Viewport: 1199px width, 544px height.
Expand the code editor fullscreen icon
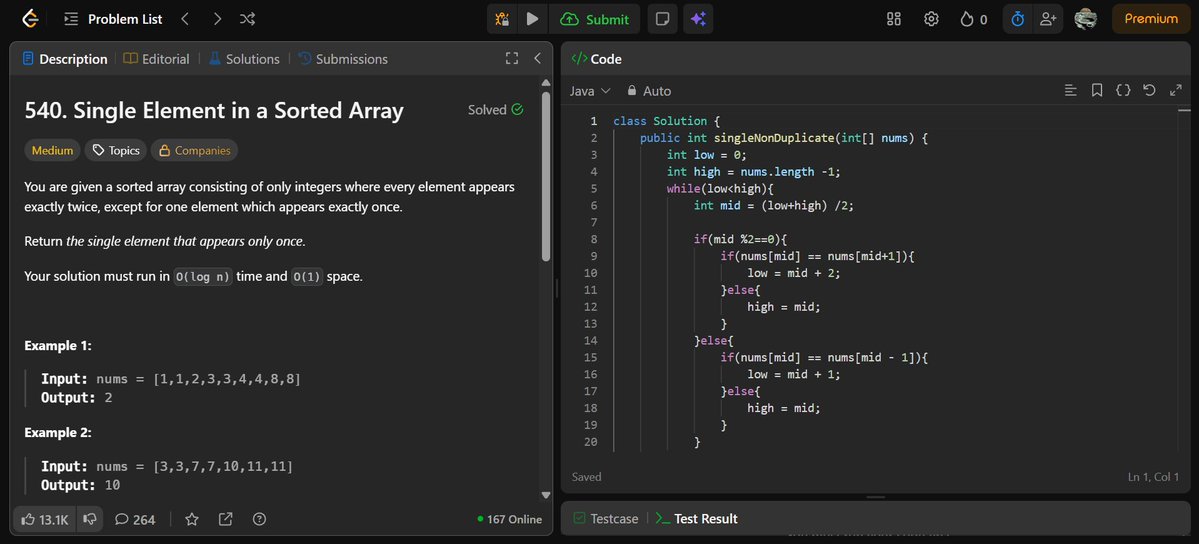coord(1175,90)
